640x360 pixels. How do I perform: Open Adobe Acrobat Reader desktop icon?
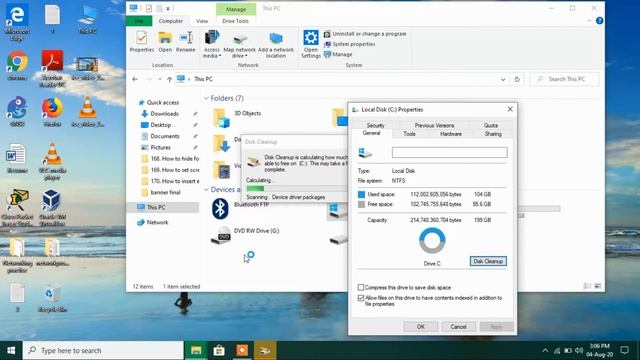pyautogui.click(x=52, y=68)
